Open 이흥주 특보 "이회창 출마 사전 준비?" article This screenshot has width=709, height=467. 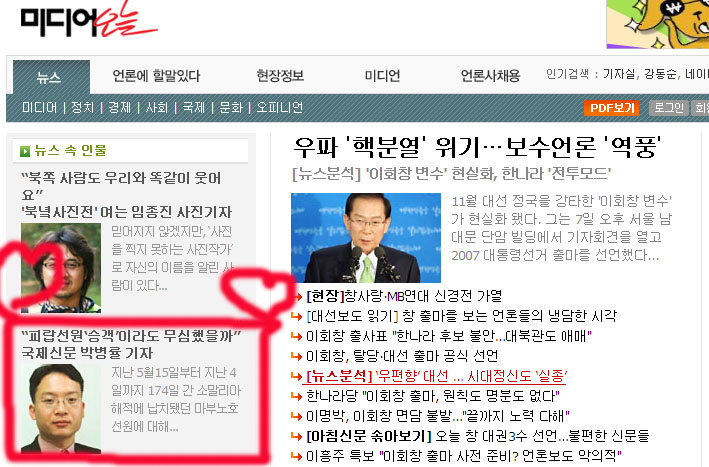(464, 456)
